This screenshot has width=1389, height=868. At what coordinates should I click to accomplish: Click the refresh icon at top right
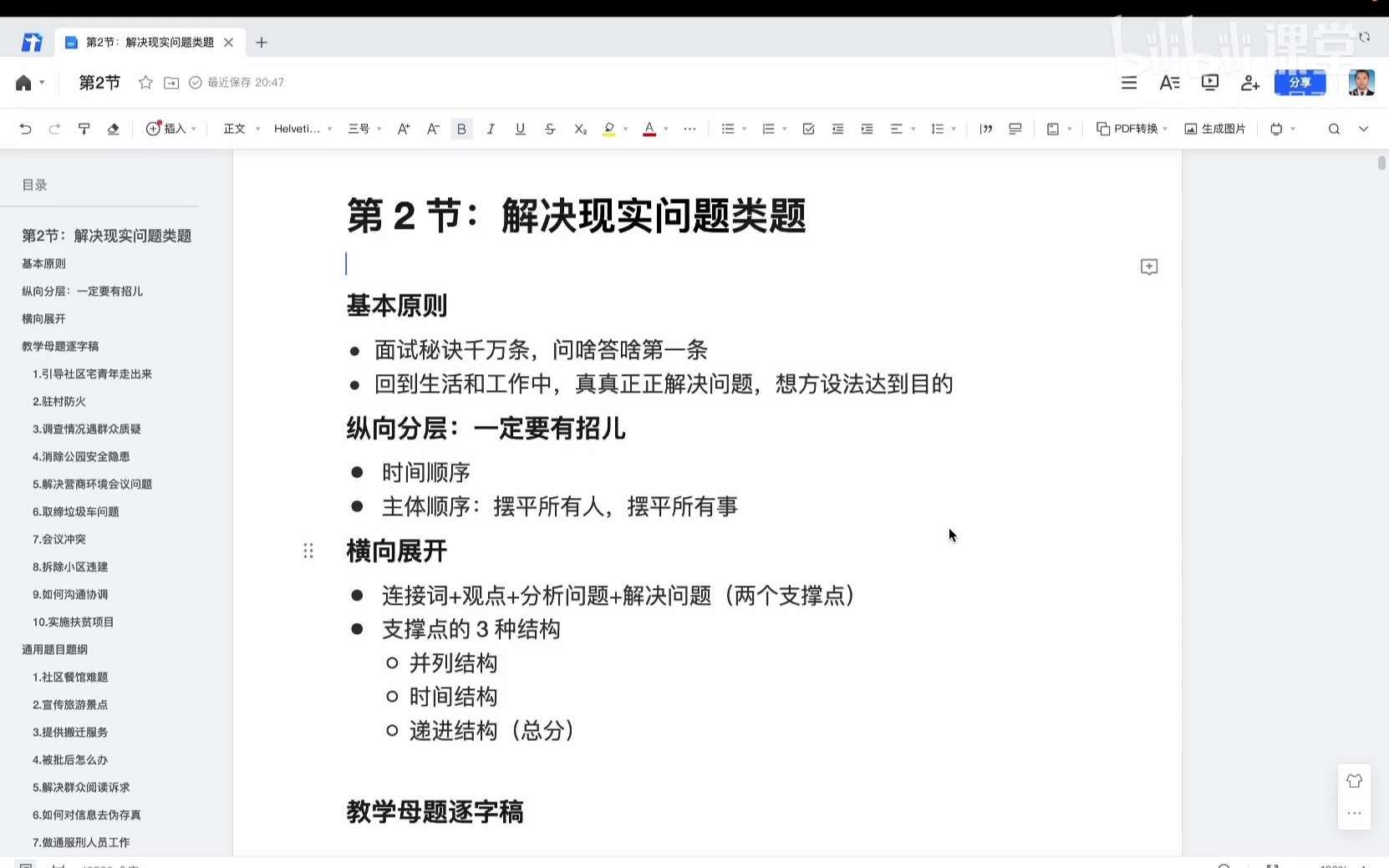pyautogui.click(x=1365, y=38)
